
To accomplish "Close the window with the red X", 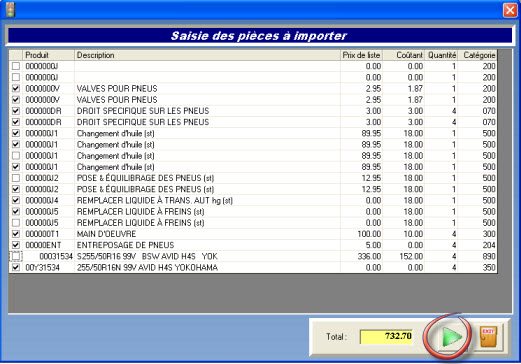I will point(510,10).
